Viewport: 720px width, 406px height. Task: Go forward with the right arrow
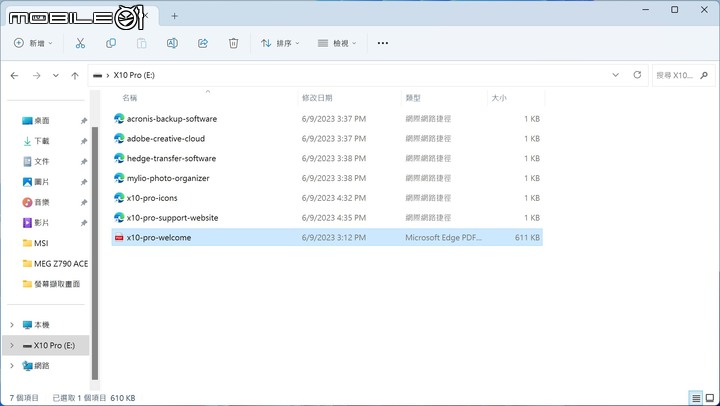36,75
